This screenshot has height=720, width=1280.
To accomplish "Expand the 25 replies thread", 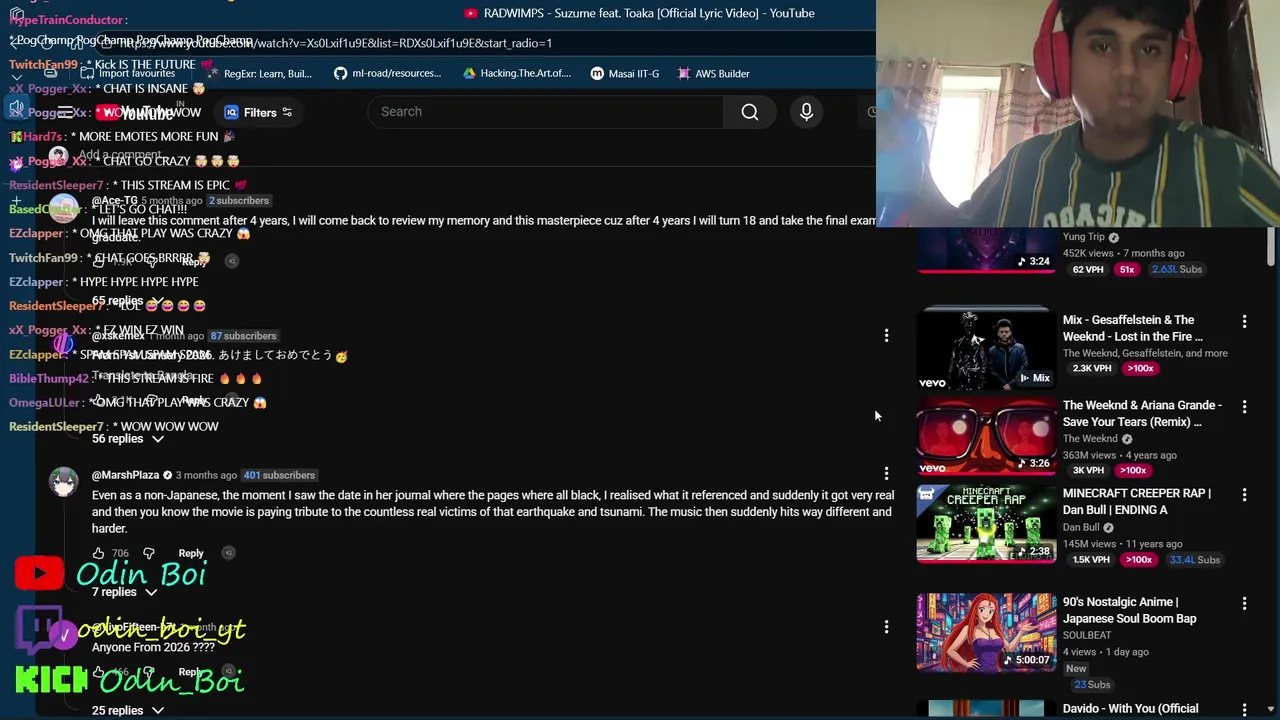I will pos(127,710).
